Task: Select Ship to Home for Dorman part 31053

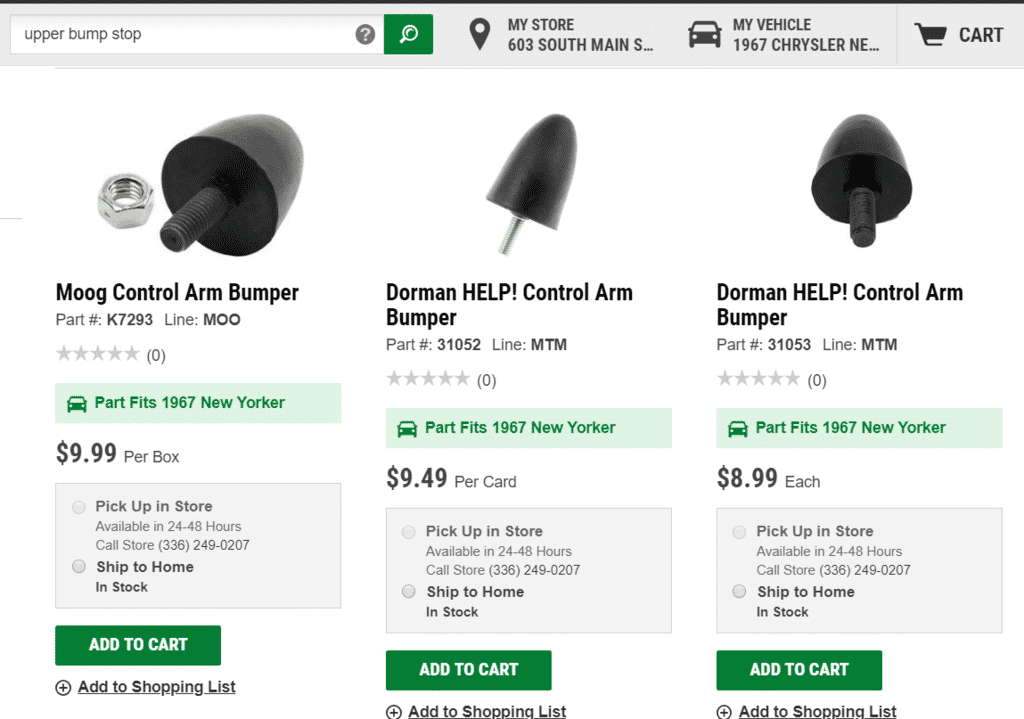Action: [739, 592]
